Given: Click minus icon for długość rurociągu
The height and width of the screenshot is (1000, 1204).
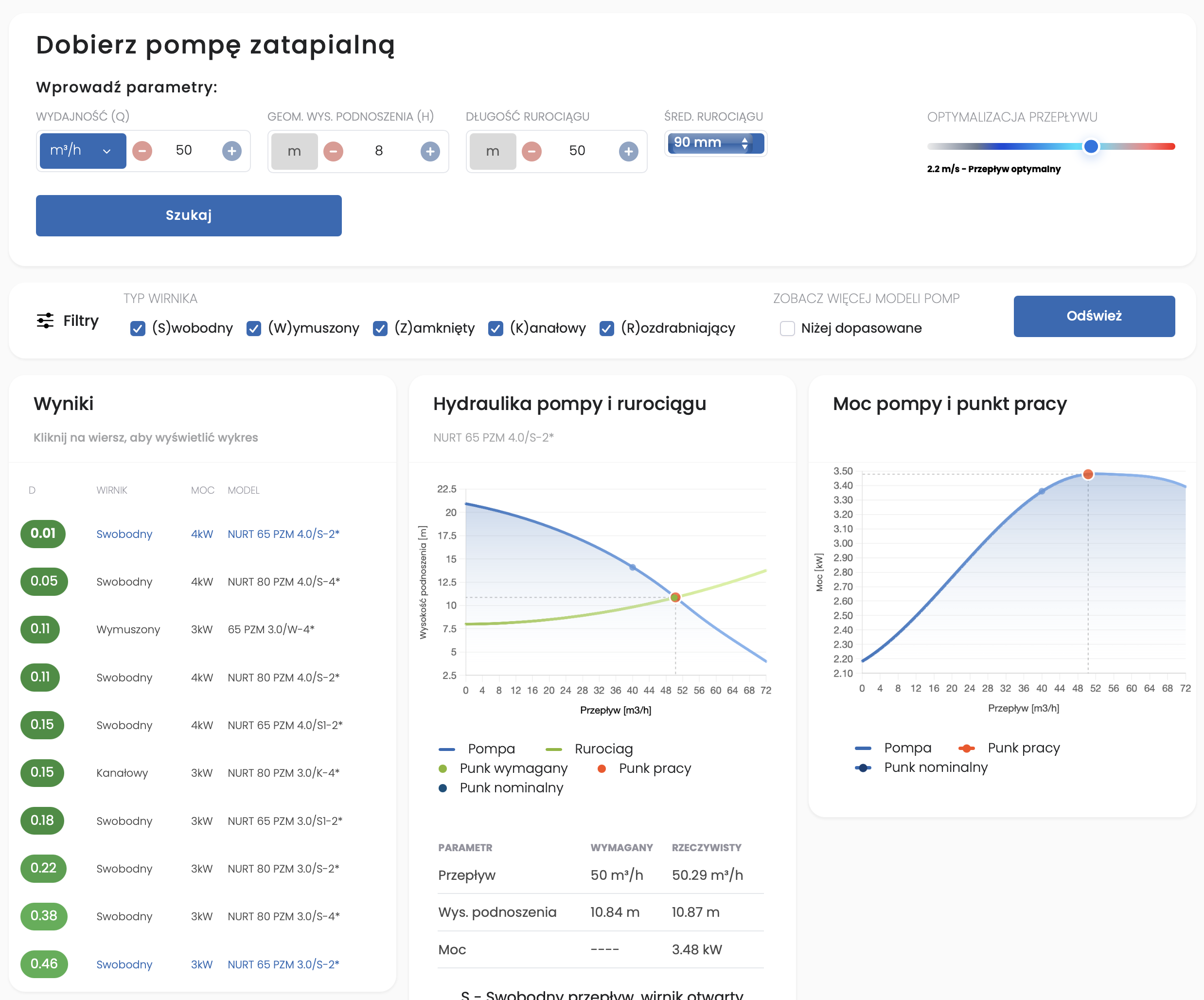Looking at the screenshot, I should (531, 151).
